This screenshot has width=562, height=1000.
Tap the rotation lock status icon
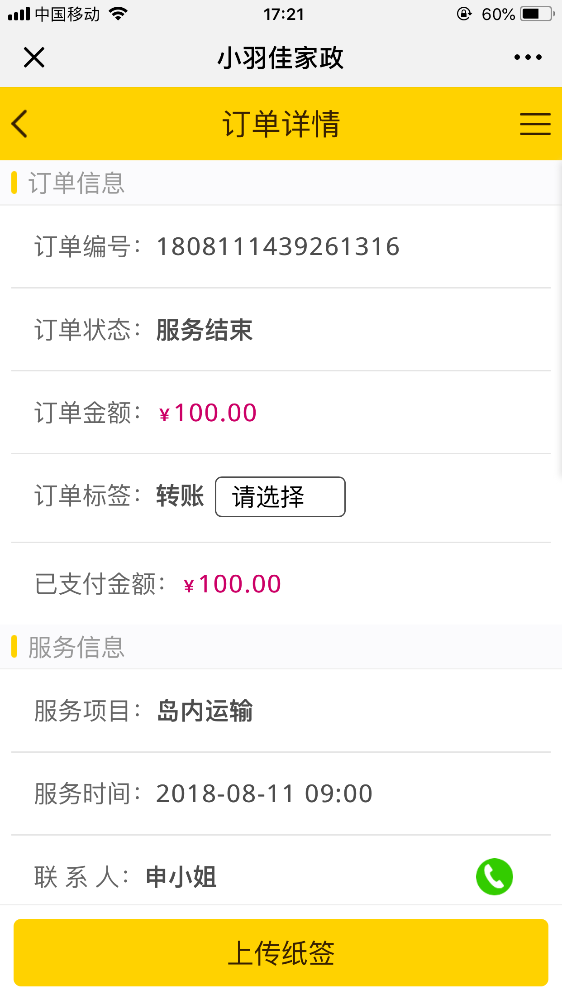[x=464, y=13]
